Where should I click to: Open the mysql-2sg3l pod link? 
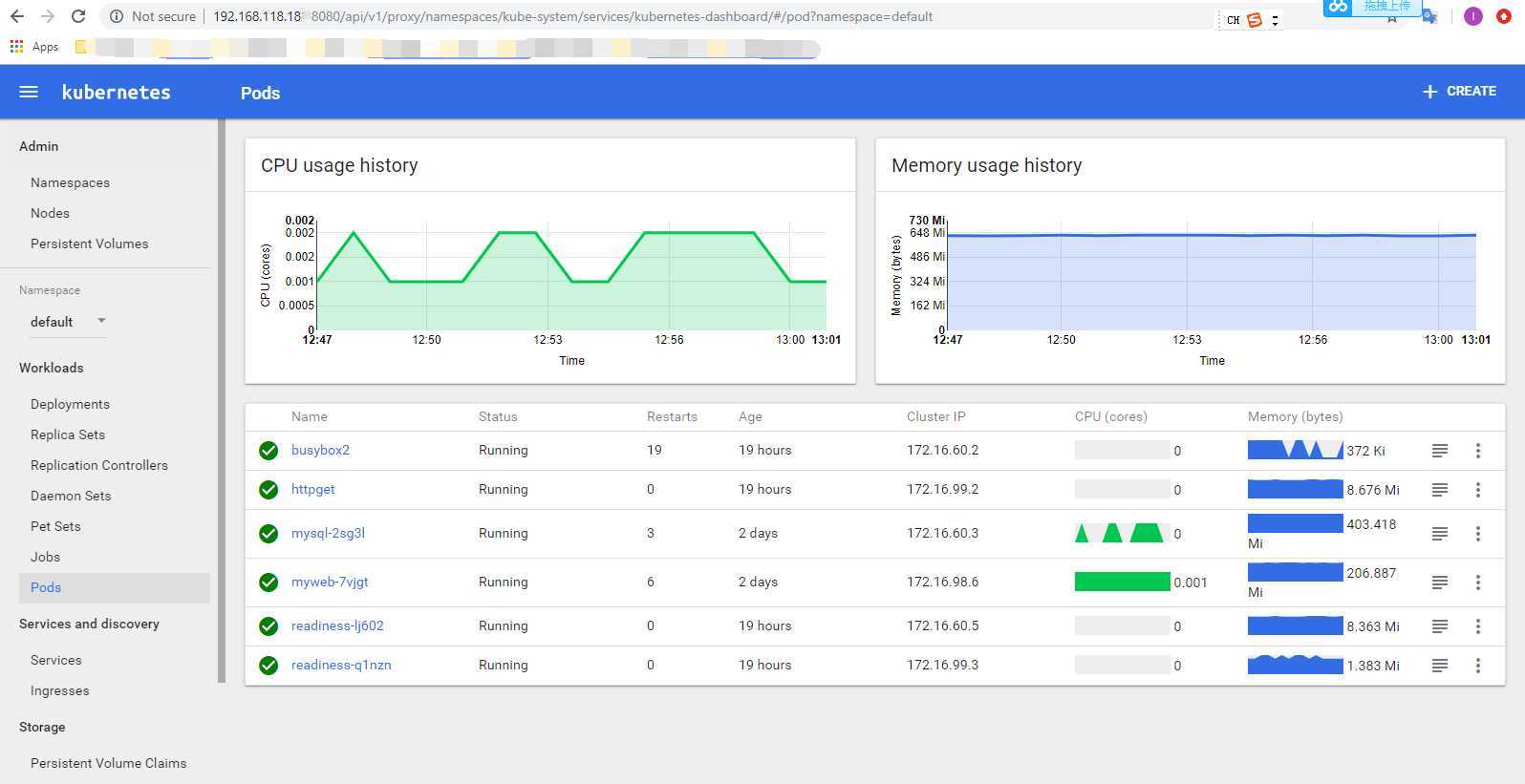coord(328,533)
